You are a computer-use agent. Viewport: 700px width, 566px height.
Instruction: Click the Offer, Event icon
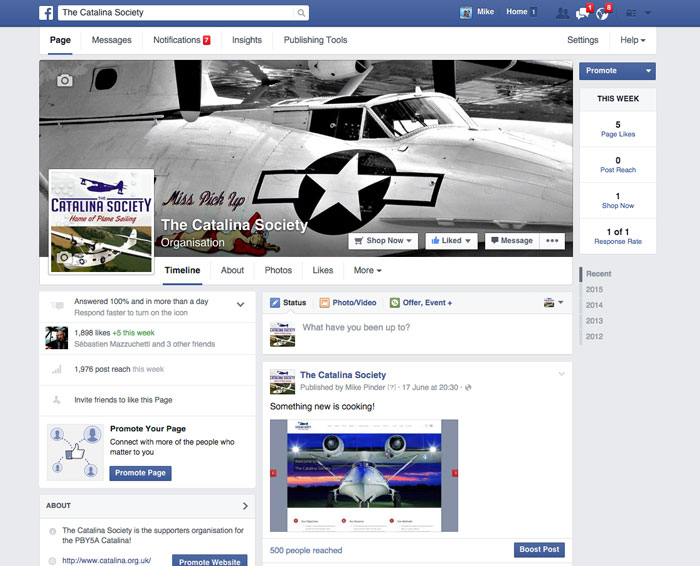(x=395, y=303)
